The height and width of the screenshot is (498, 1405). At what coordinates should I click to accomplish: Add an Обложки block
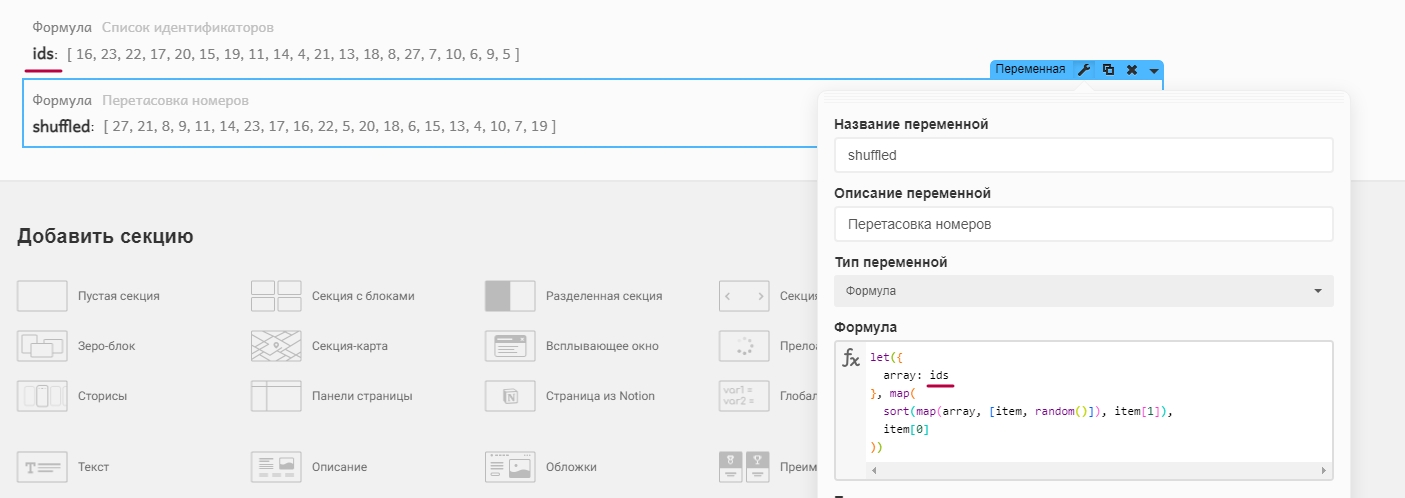click(x=541, y=467)
